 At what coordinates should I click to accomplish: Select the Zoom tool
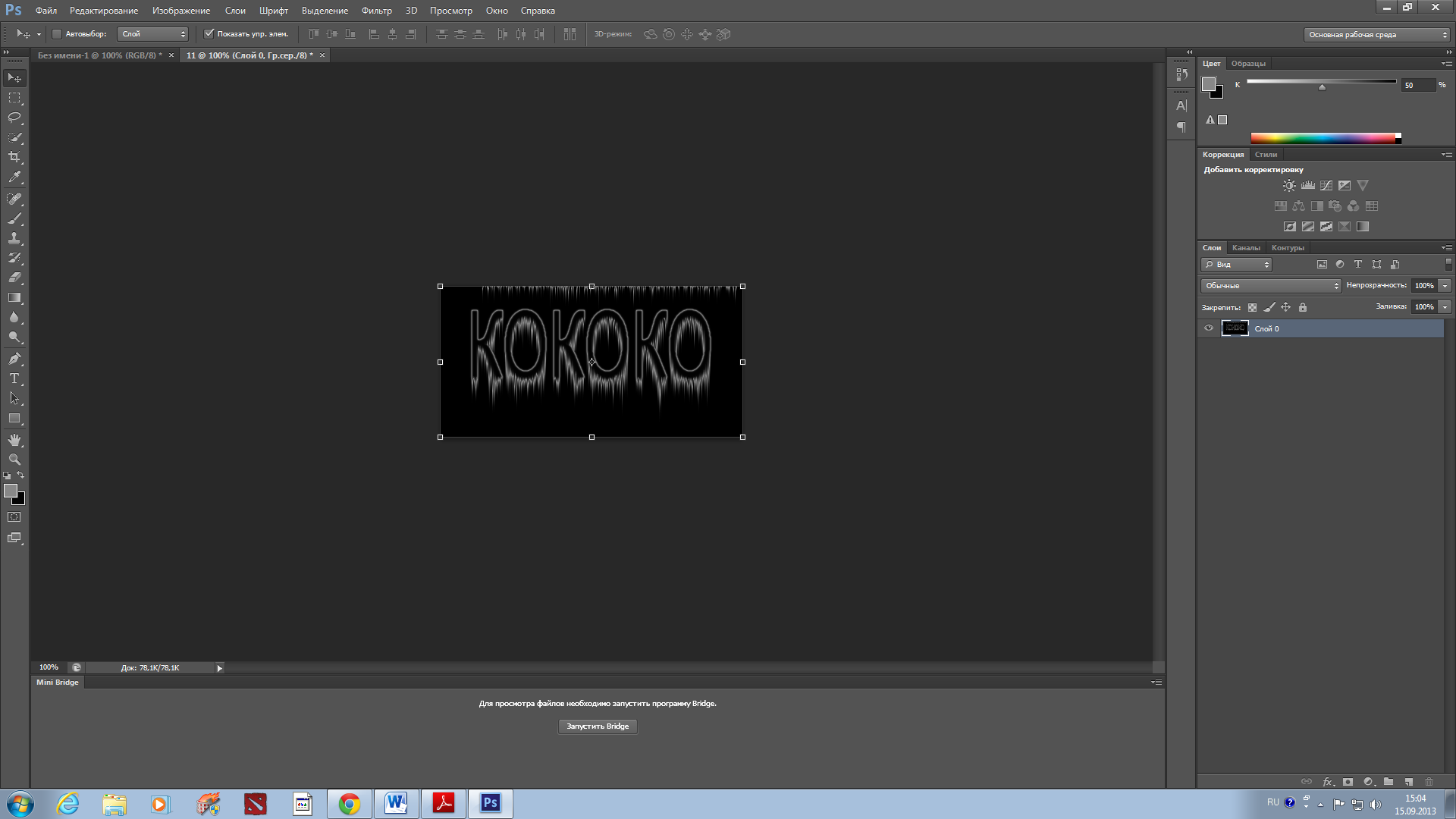click(14, 460)
